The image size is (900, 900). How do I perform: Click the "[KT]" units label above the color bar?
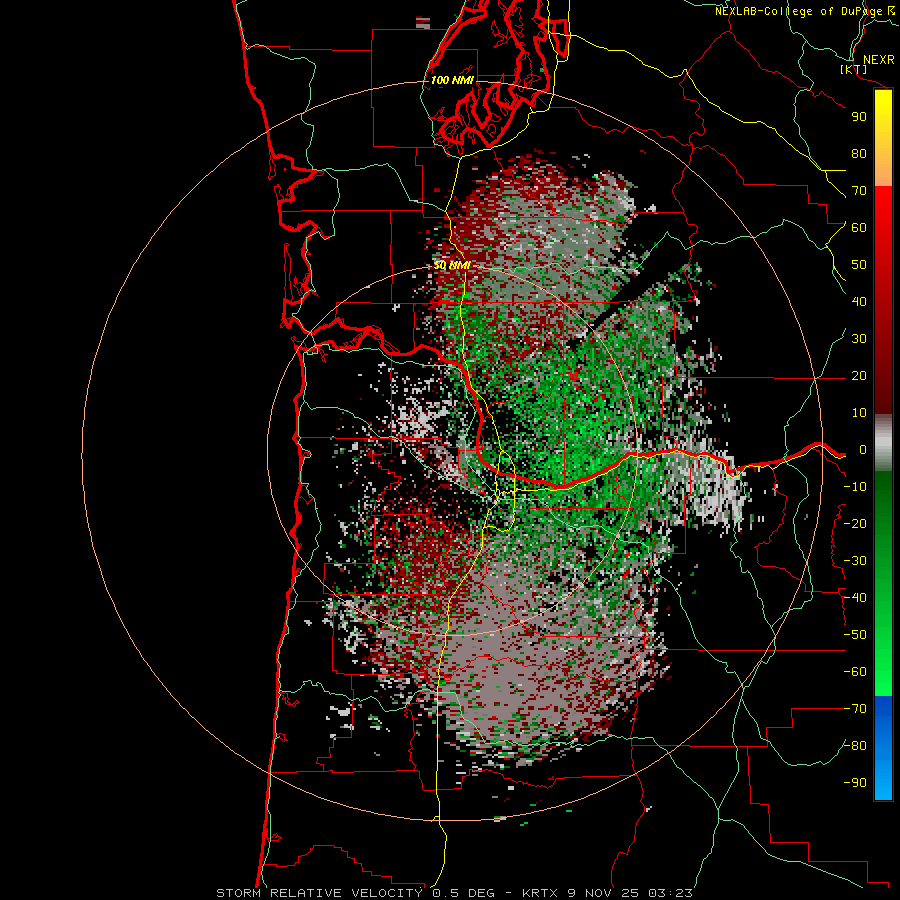854,69
